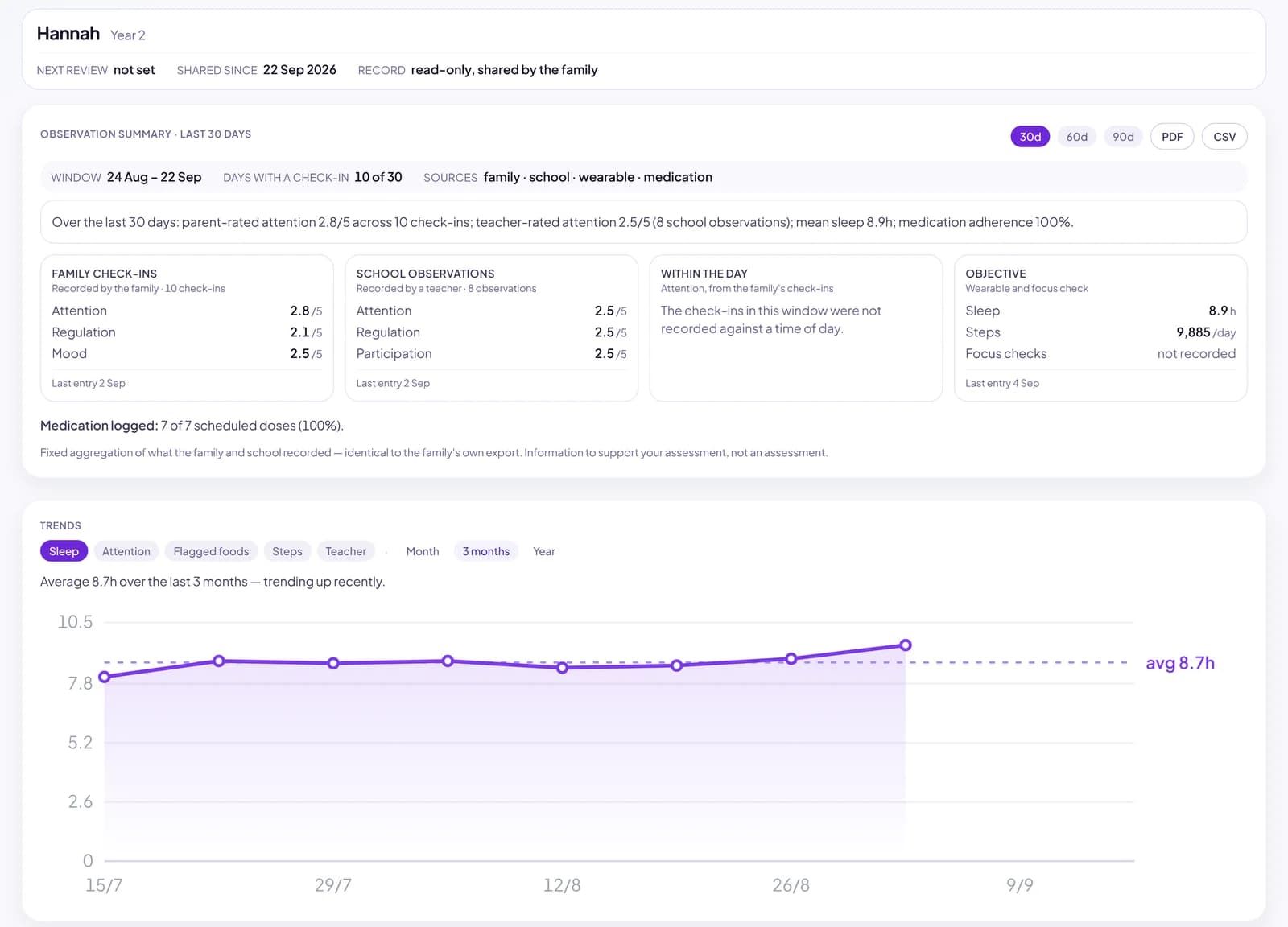Screen dimensions: 1288x927
Task: Export the summary as PDF
Action: pos(1172,137)
